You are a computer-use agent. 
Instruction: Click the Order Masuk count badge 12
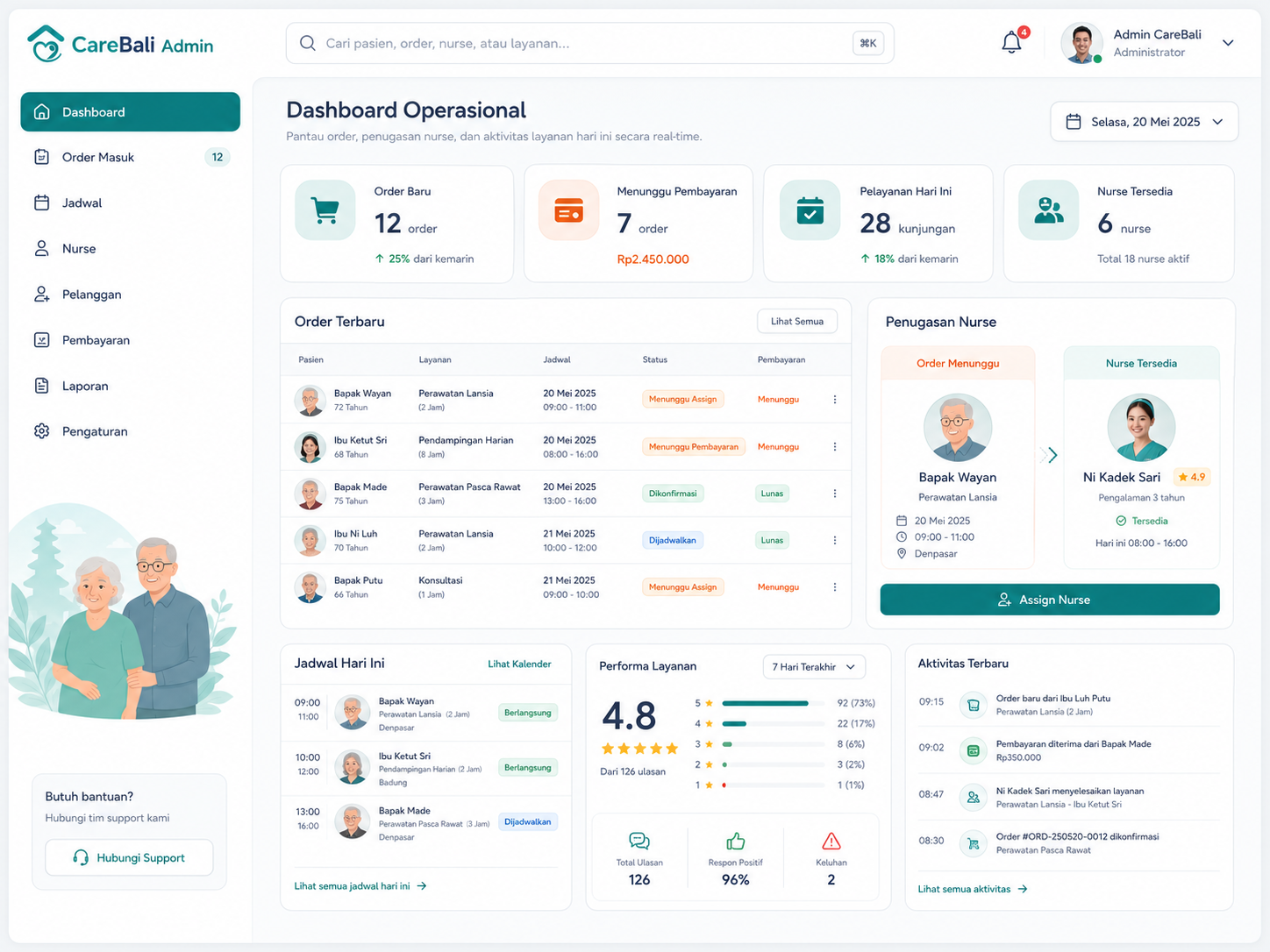pyautogui.click(x=217, y=157)
